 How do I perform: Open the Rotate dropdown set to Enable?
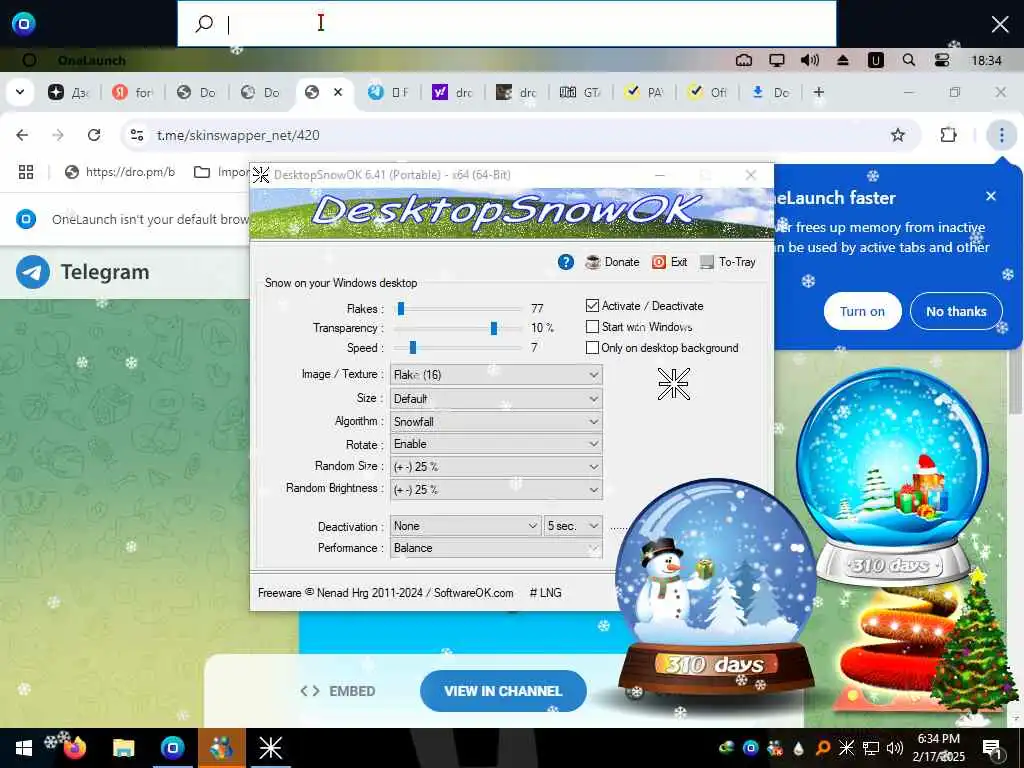tap(496, 444)
